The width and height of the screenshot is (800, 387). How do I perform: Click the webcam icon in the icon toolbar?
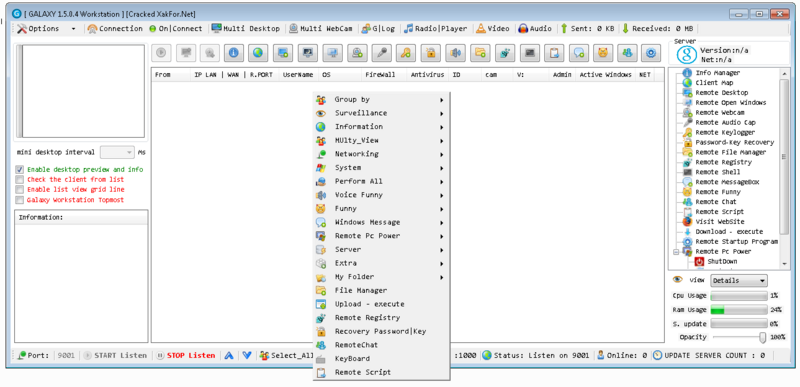357,52
